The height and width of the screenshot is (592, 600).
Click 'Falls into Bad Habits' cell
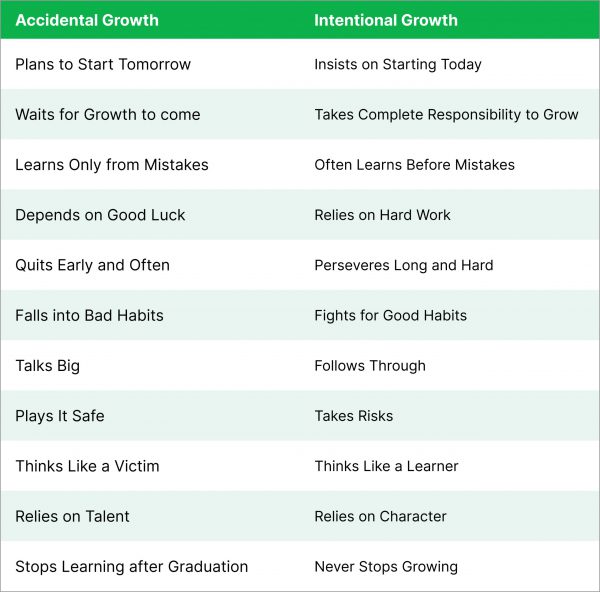coord(90,315)
